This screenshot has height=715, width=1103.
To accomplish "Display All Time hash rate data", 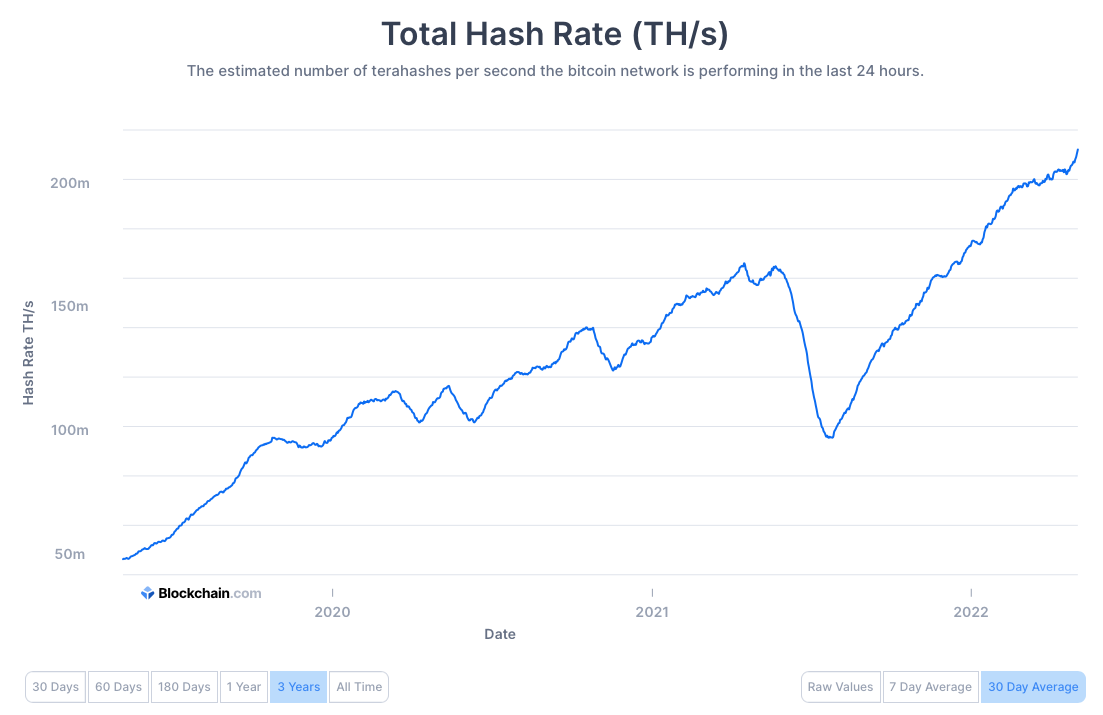I will click(x=359, y=687).
